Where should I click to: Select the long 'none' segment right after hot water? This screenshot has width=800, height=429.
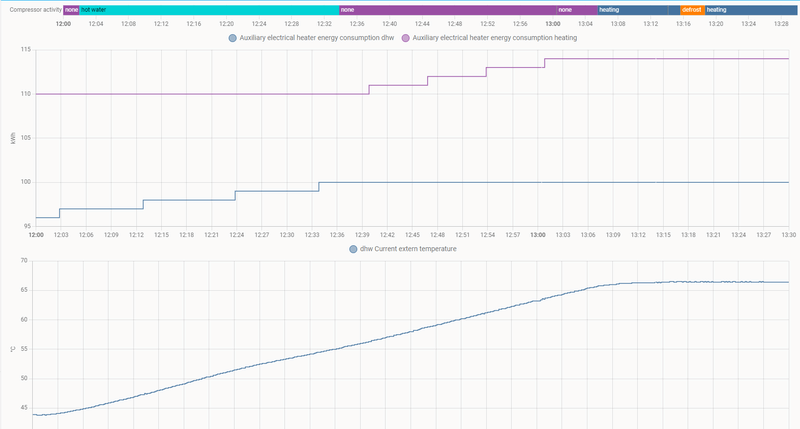coord(447,10)
